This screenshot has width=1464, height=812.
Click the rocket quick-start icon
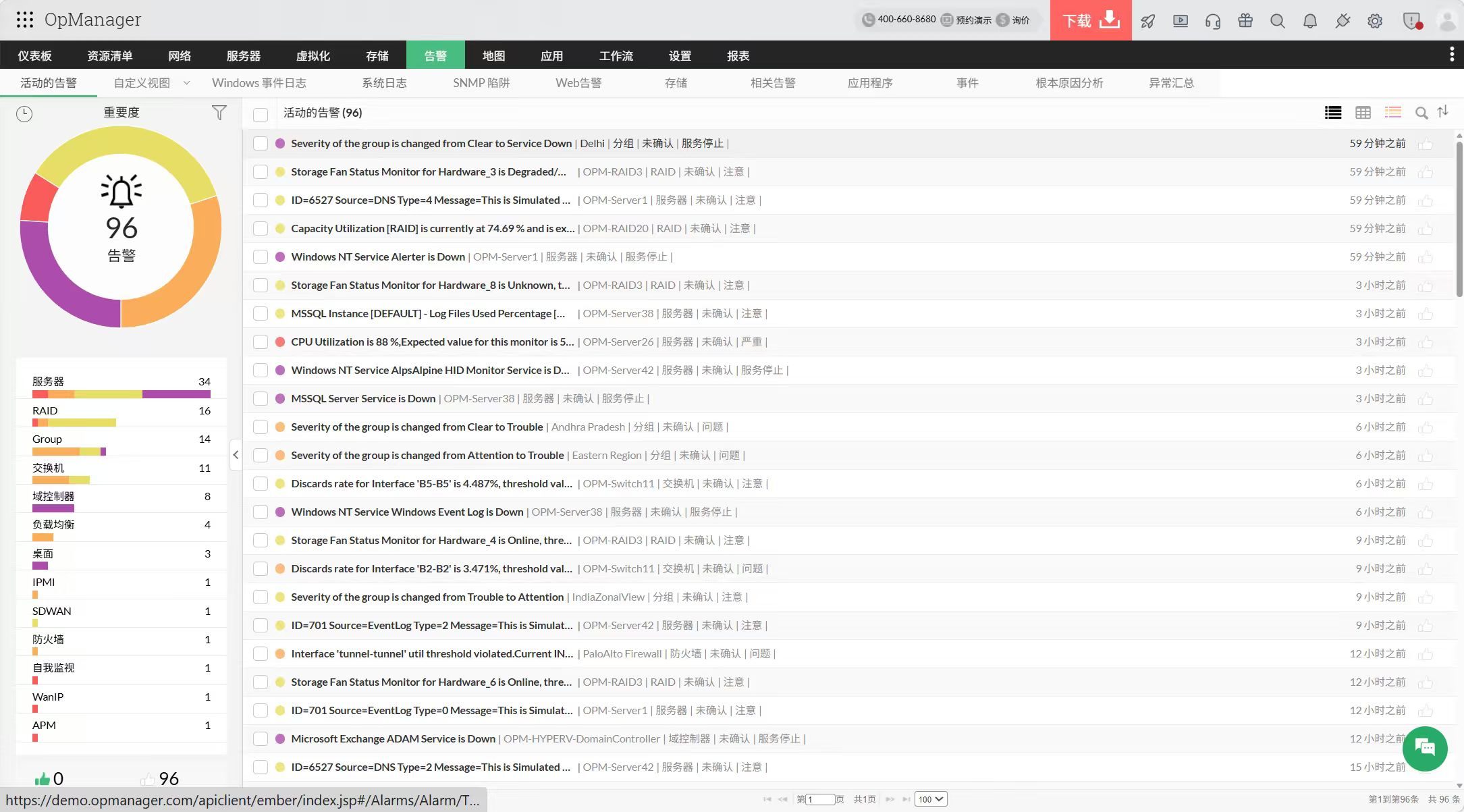(x=1147, y=21)
